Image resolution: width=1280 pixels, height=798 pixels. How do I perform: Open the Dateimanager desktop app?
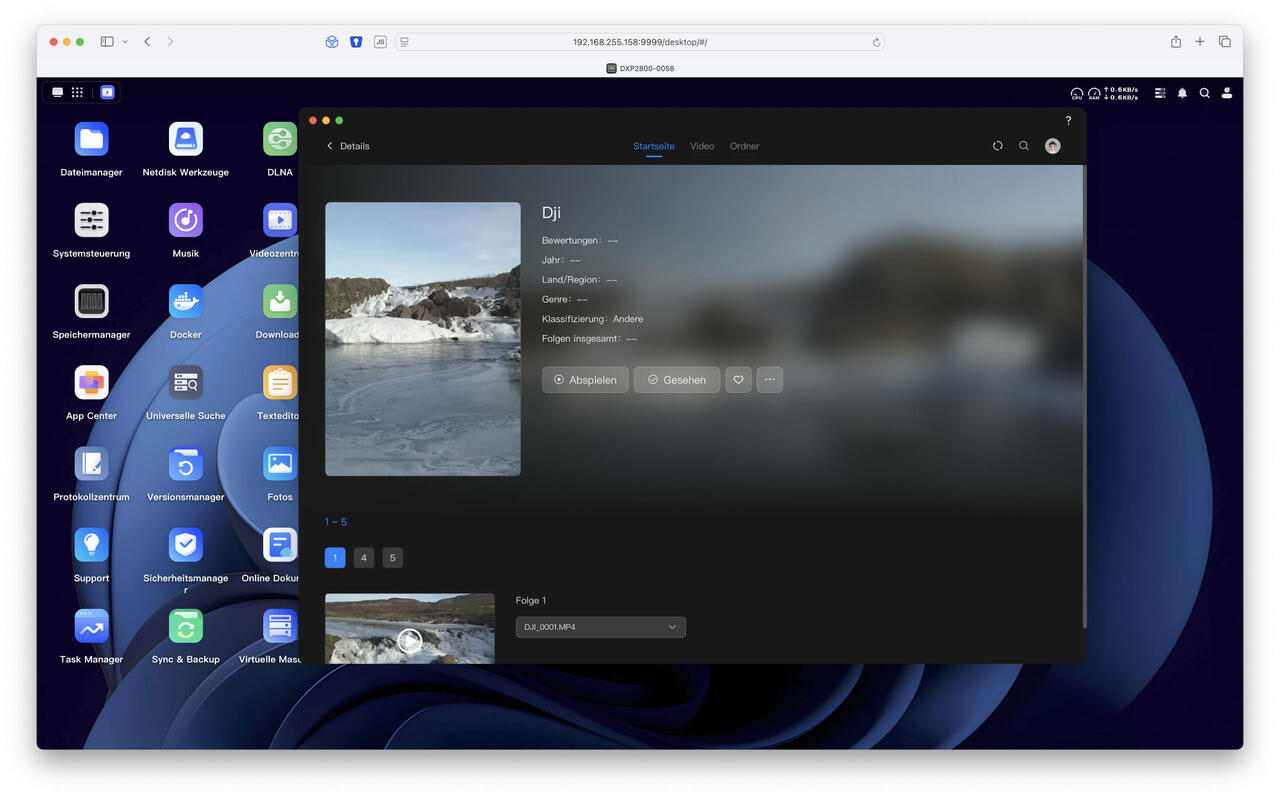point(91,139)
